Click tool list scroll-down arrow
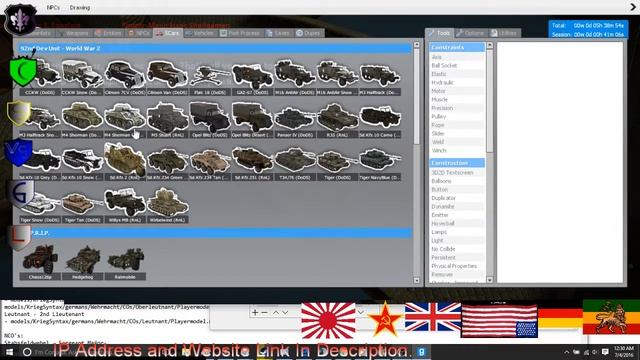 489,280
